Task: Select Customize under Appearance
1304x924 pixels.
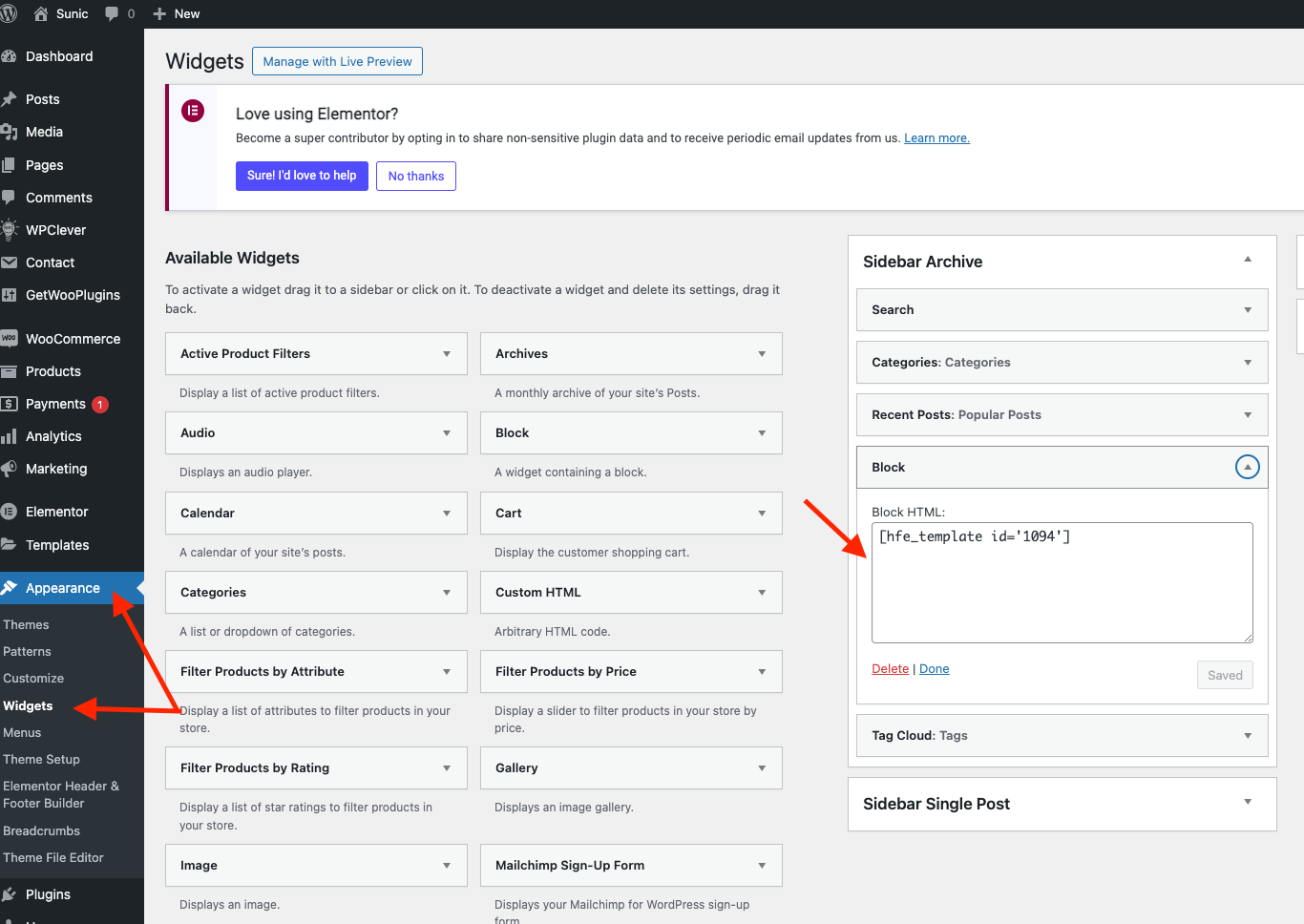Action: point(33,678)
